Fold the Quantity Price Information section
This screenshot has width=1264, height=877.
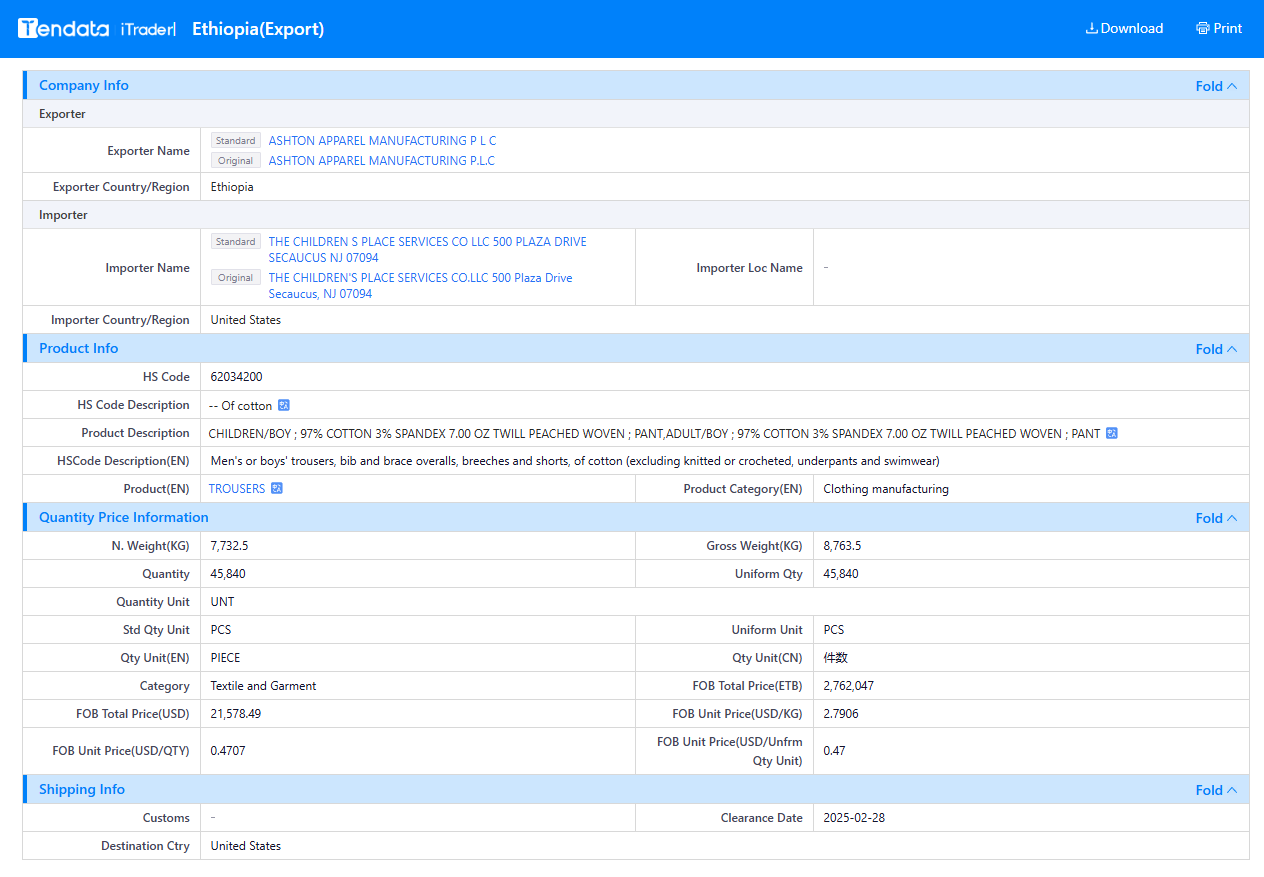coord(1216,518)
